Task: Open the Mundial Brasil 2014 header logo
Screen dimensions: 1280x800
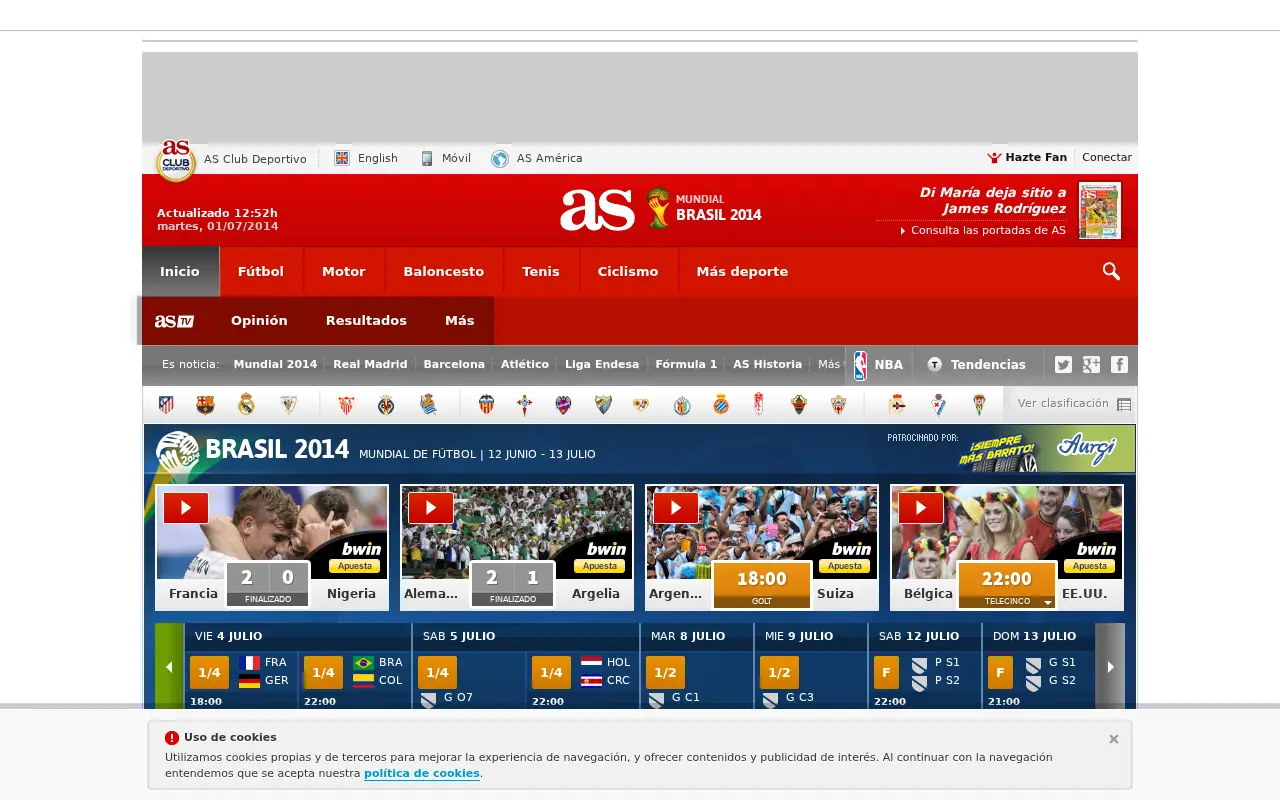Action: tap(704, 207)
